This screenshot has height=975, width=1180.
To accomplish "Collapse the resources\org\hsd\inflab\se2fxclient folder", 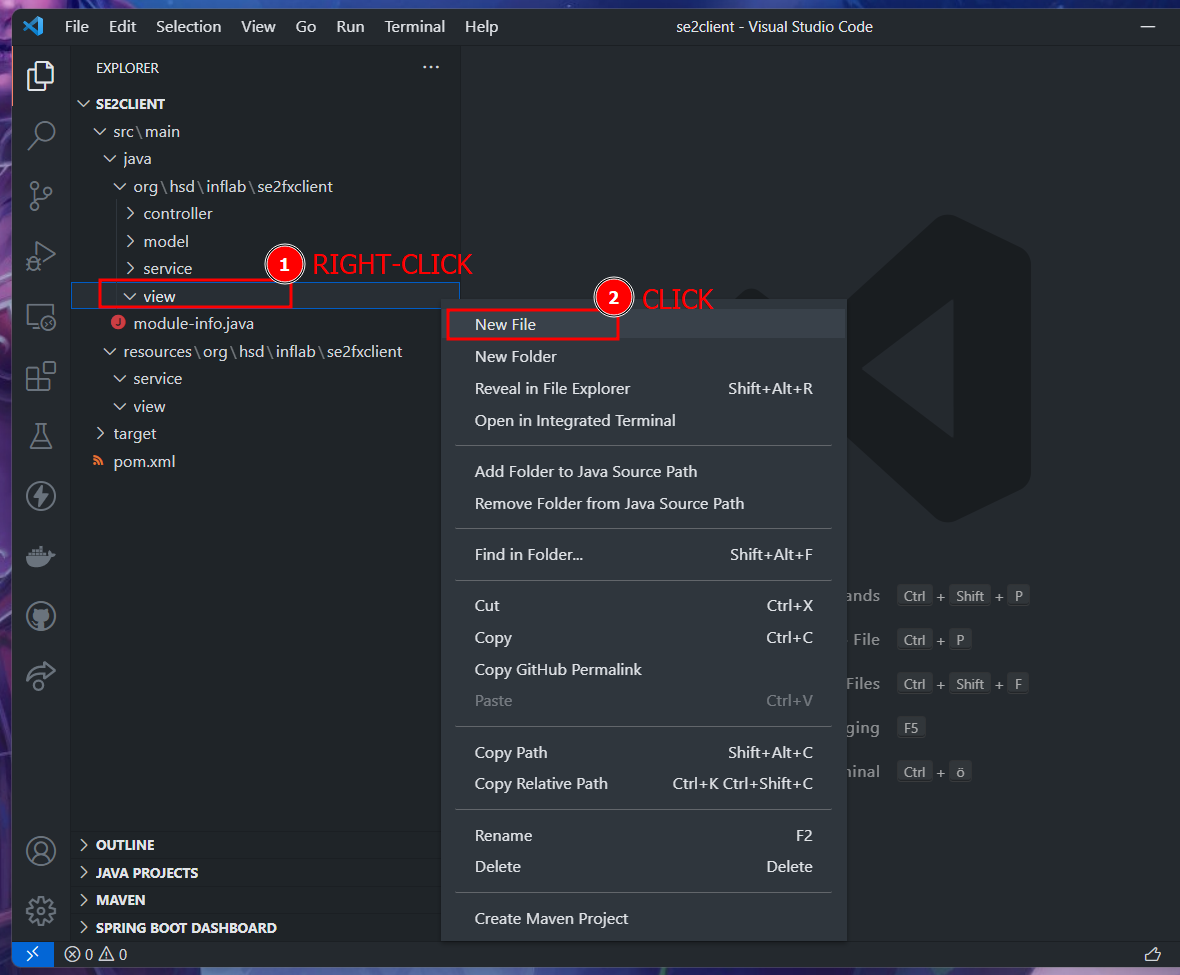I will [110, 351].
